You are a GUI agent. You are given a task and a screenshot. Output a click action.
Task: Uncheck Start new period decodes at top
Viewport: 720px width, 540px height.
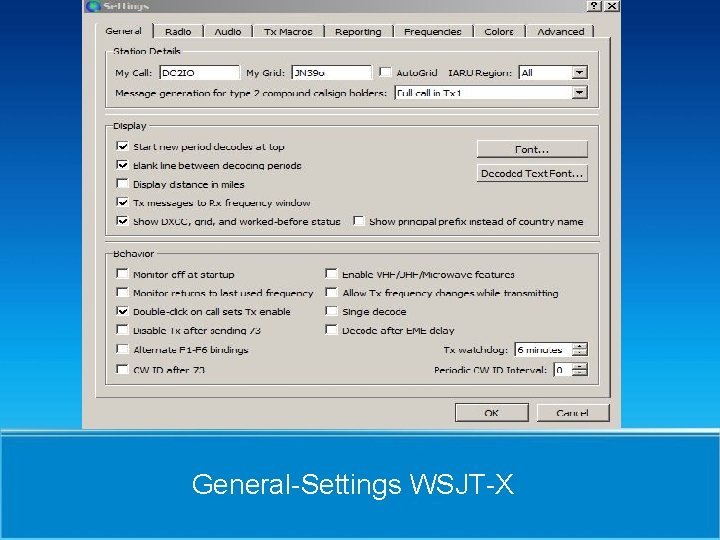[x=122, y=146]
